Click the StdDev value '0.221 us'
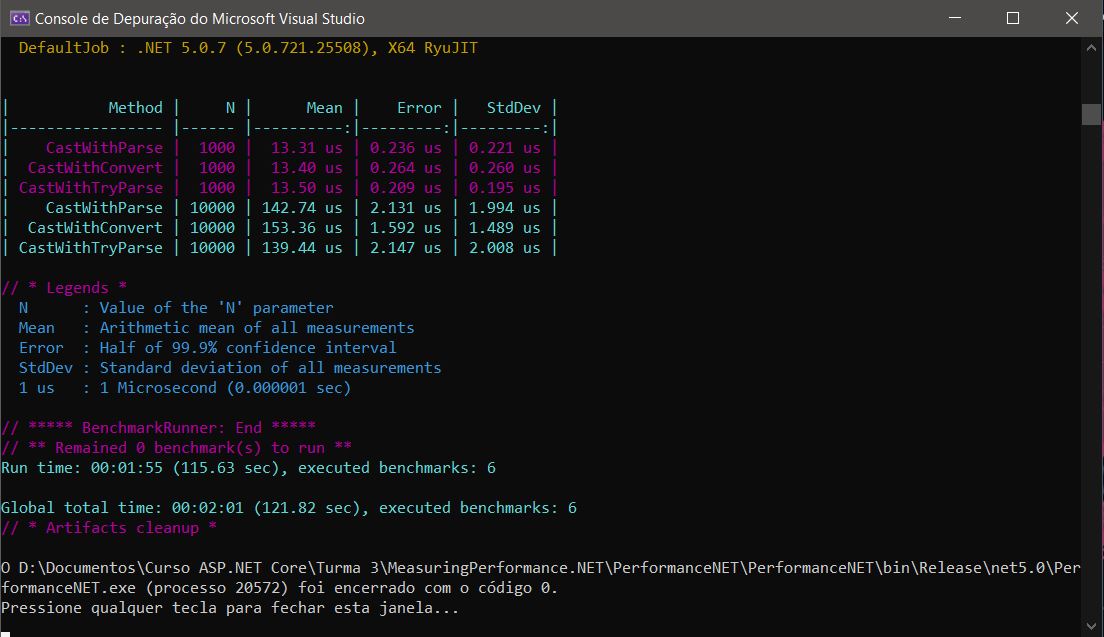 point(505,148)
